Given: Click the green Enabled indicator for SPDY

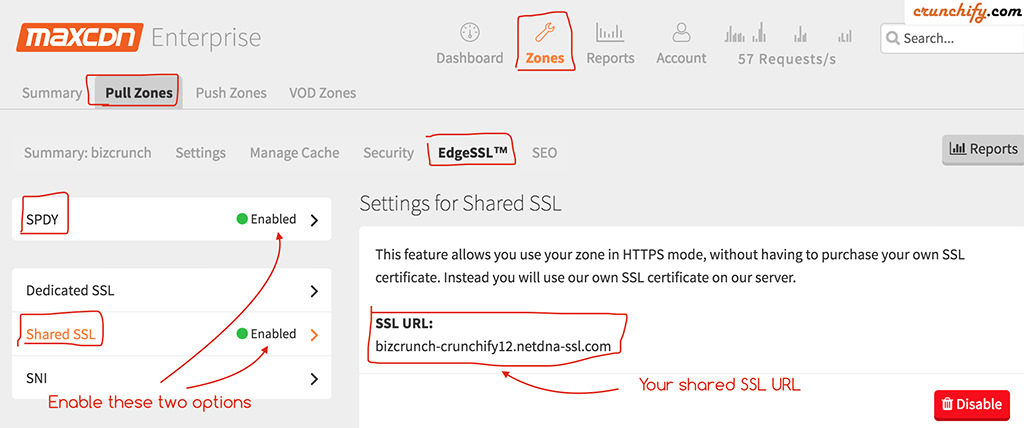Looking at the screenshot, I should (242, 219).
